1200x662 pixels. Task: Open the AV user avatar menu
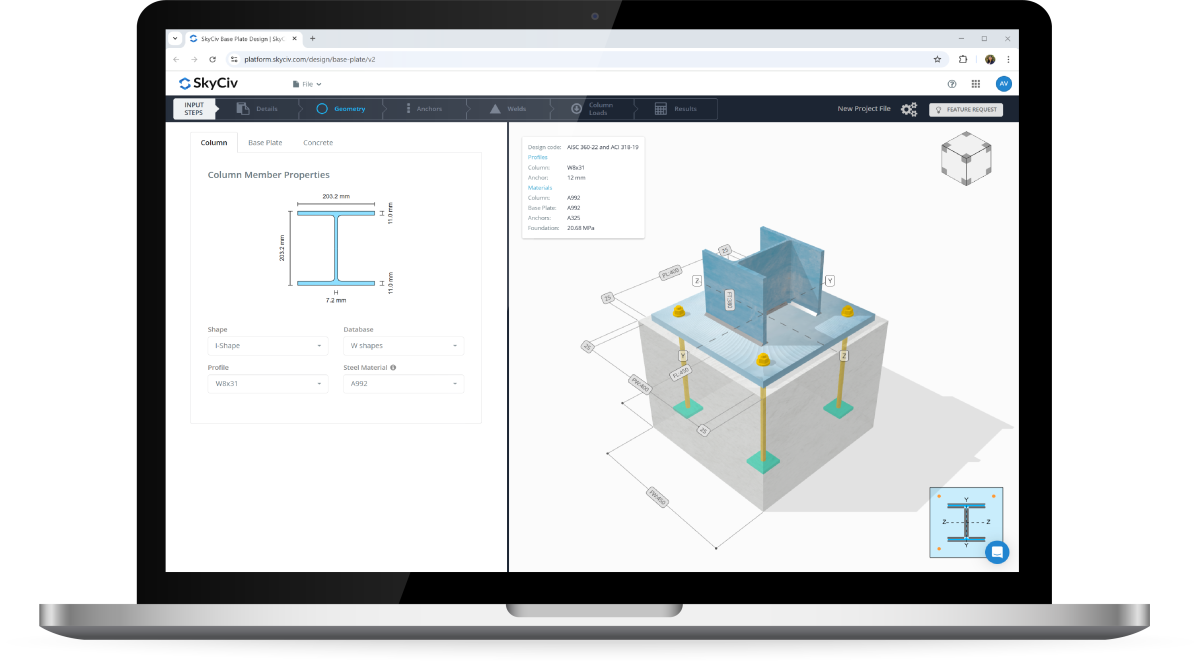point(1003,83)
